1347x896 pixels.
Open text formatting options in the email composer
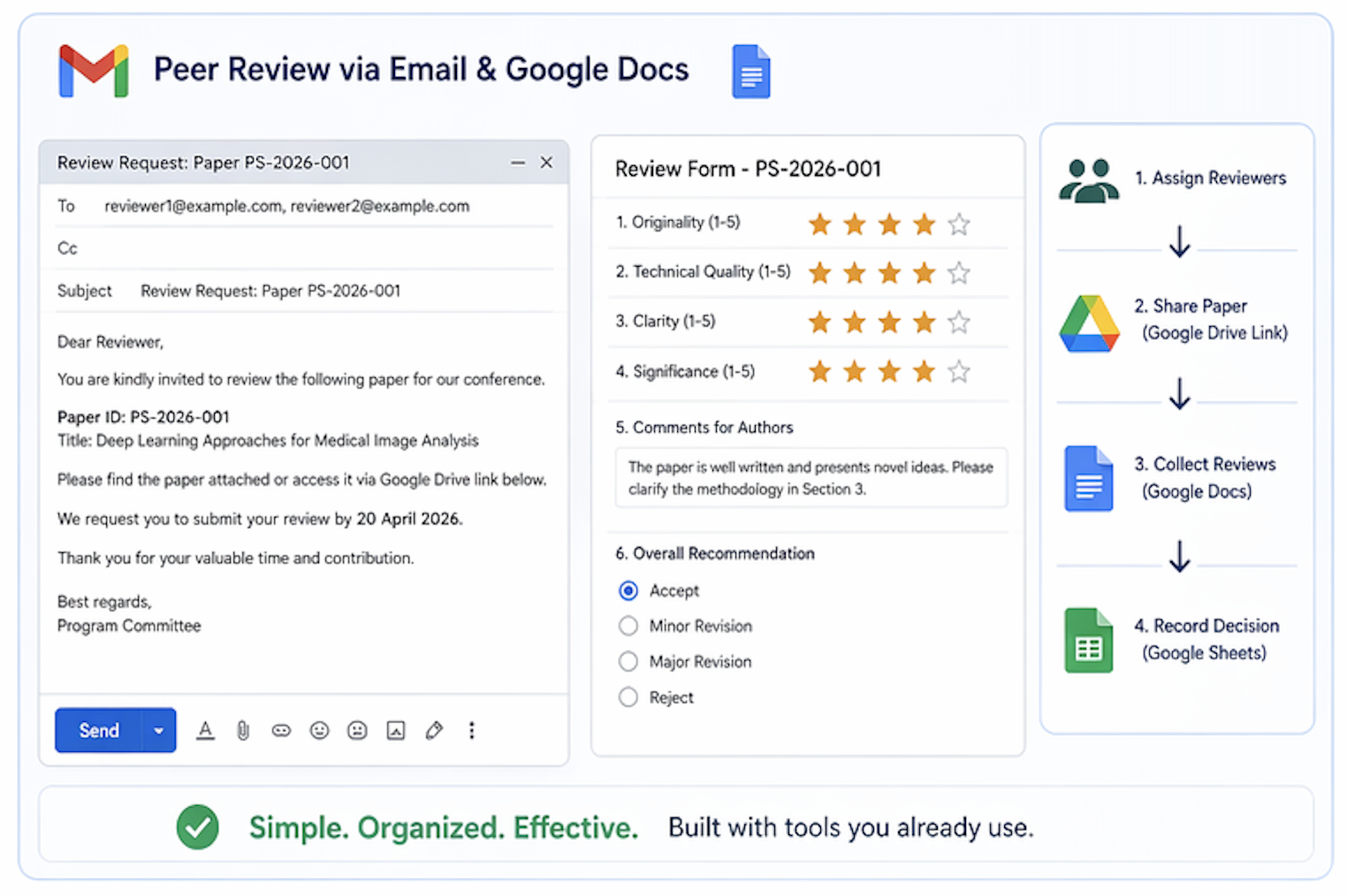(205, 731)
